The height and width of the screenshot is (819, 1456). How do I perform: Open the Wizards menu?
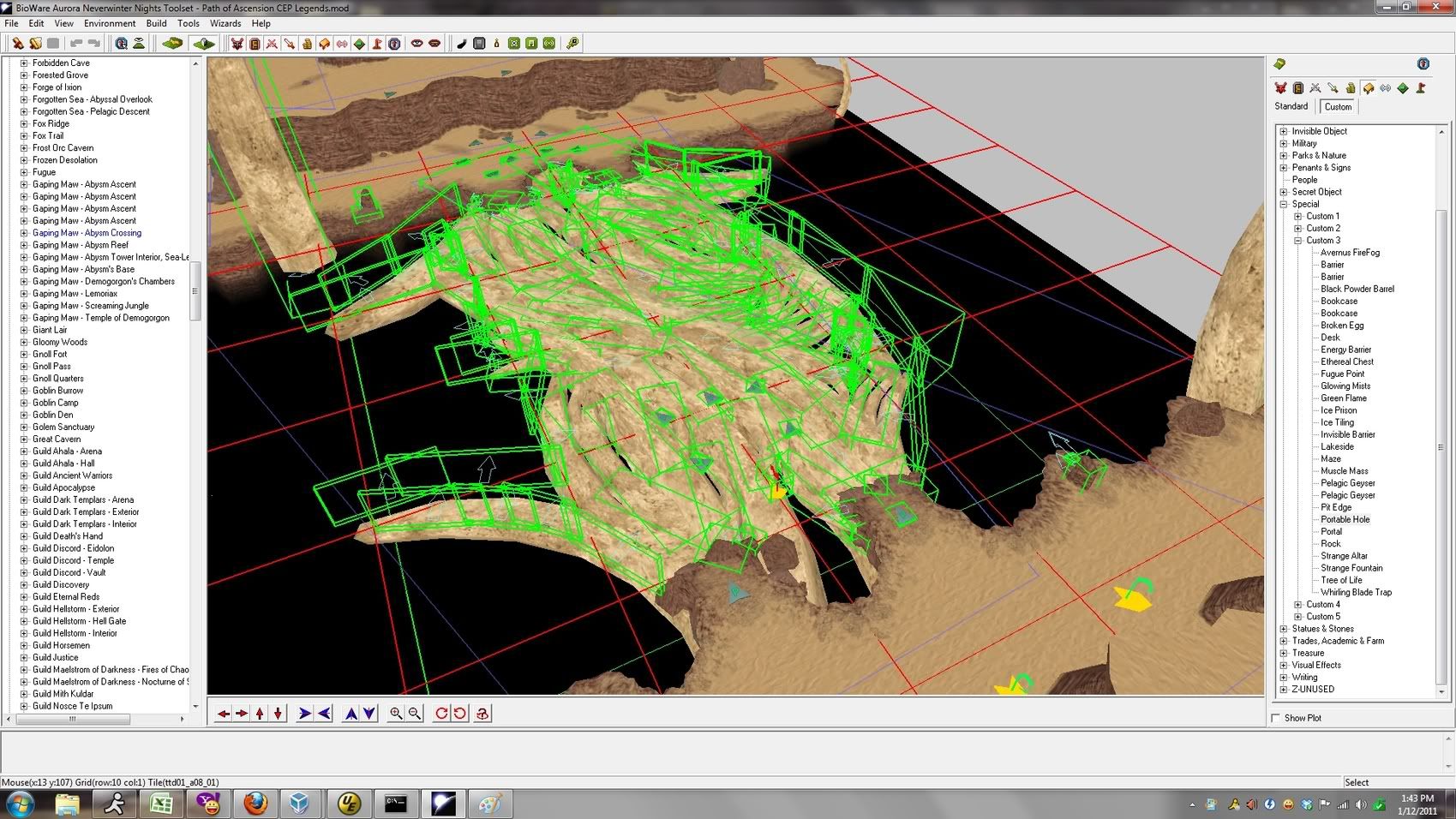(225, 23)
